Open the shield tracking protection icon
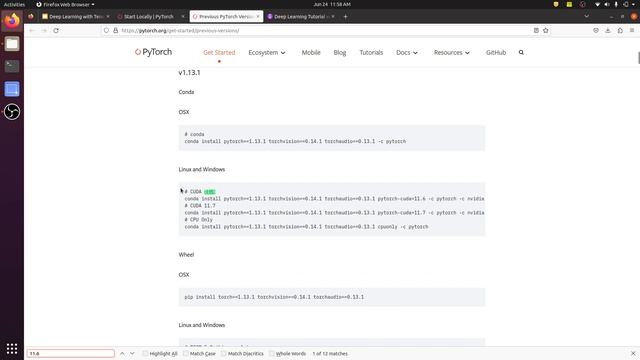This screenshot has height=360, width=640. pos(106,31)
